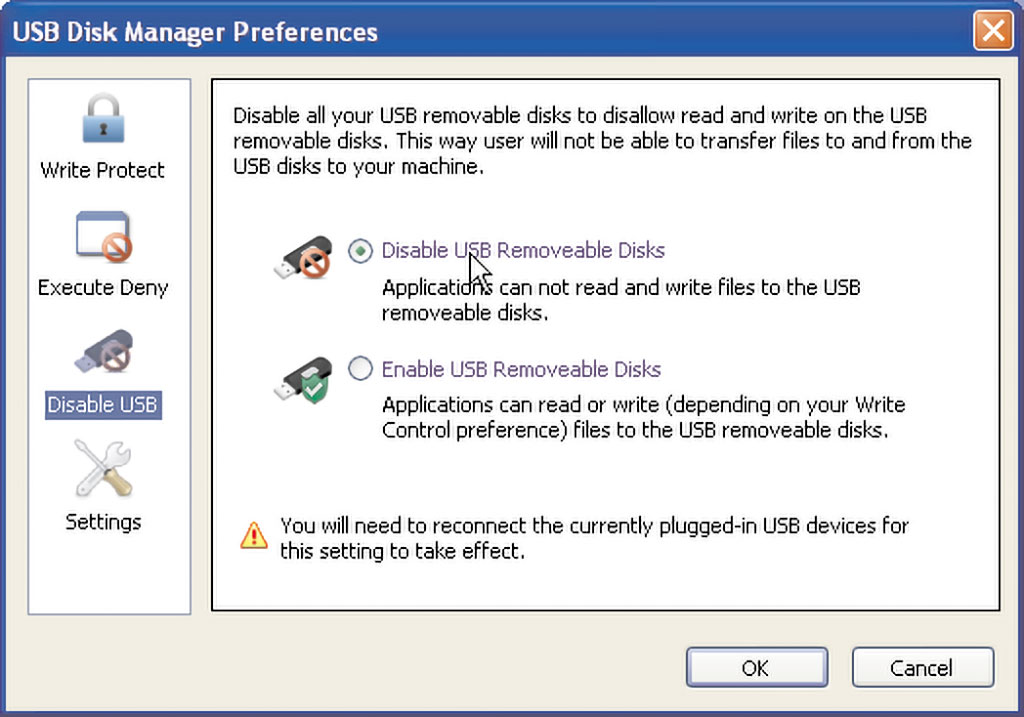Click the USB Disk Manager Preferences title bar

tap(490, 31)
